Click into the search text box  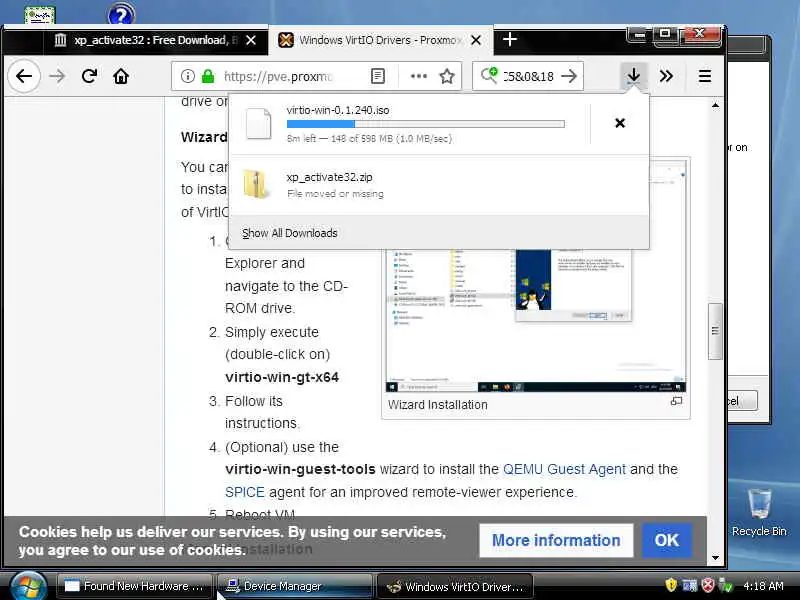point(528,77)
